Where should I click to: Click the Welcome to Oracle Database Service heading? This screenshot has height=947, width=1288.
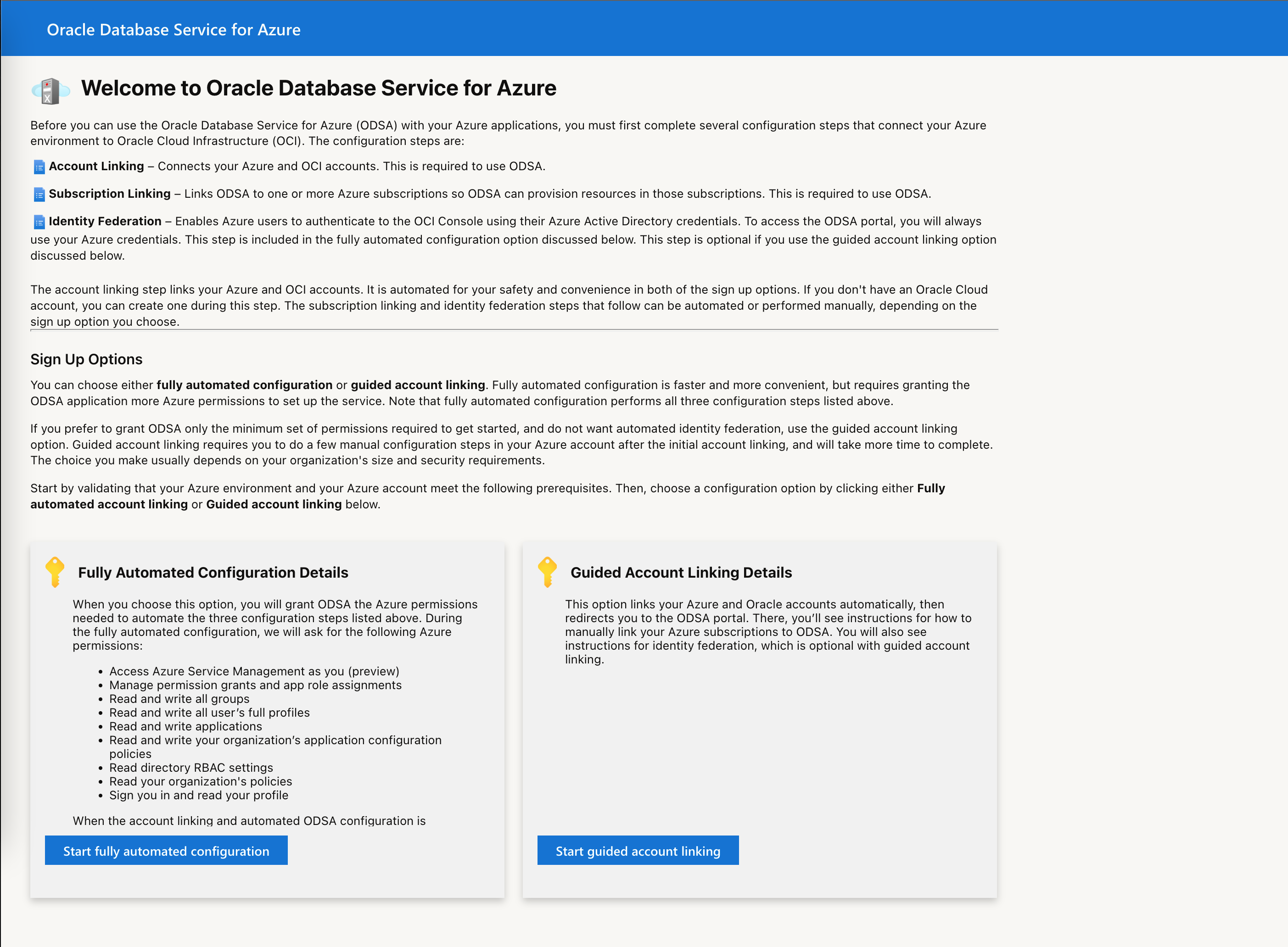(x=319, y=88)
